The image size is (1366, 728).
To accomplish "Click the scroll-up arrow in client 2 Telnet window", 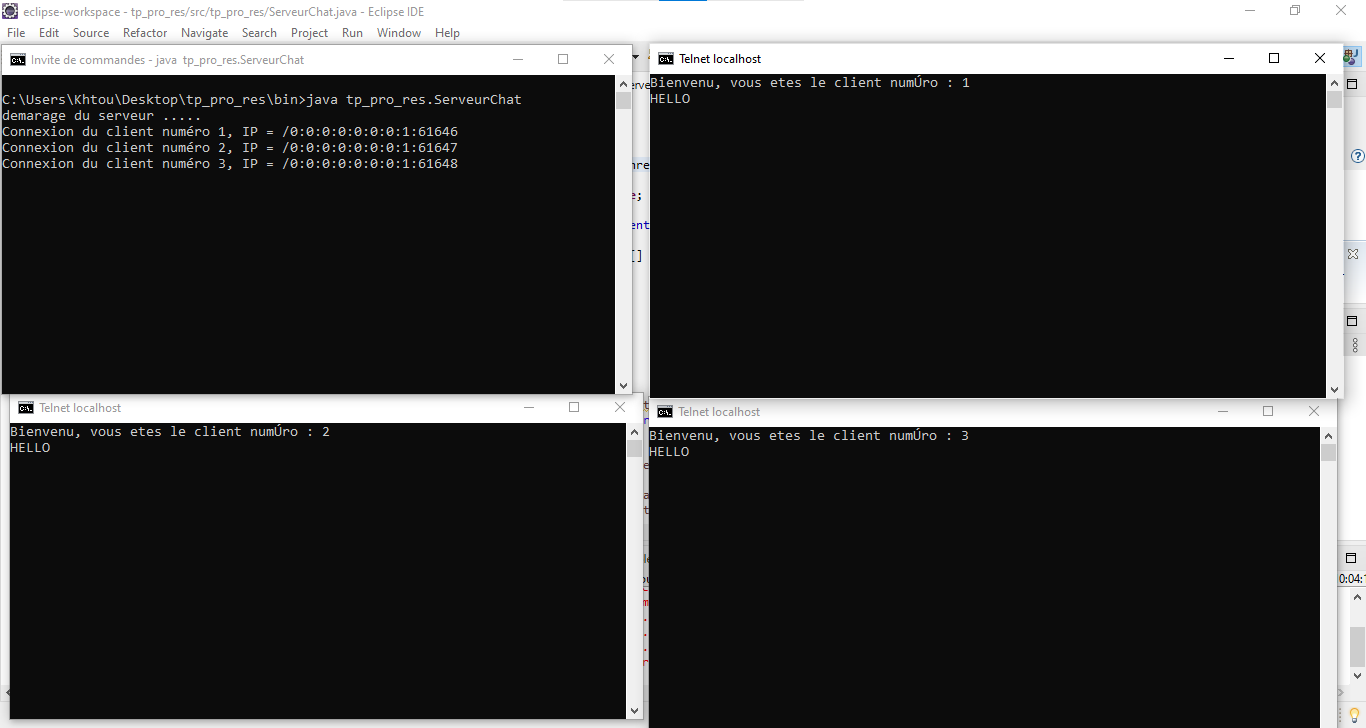I will pos(634,432).
